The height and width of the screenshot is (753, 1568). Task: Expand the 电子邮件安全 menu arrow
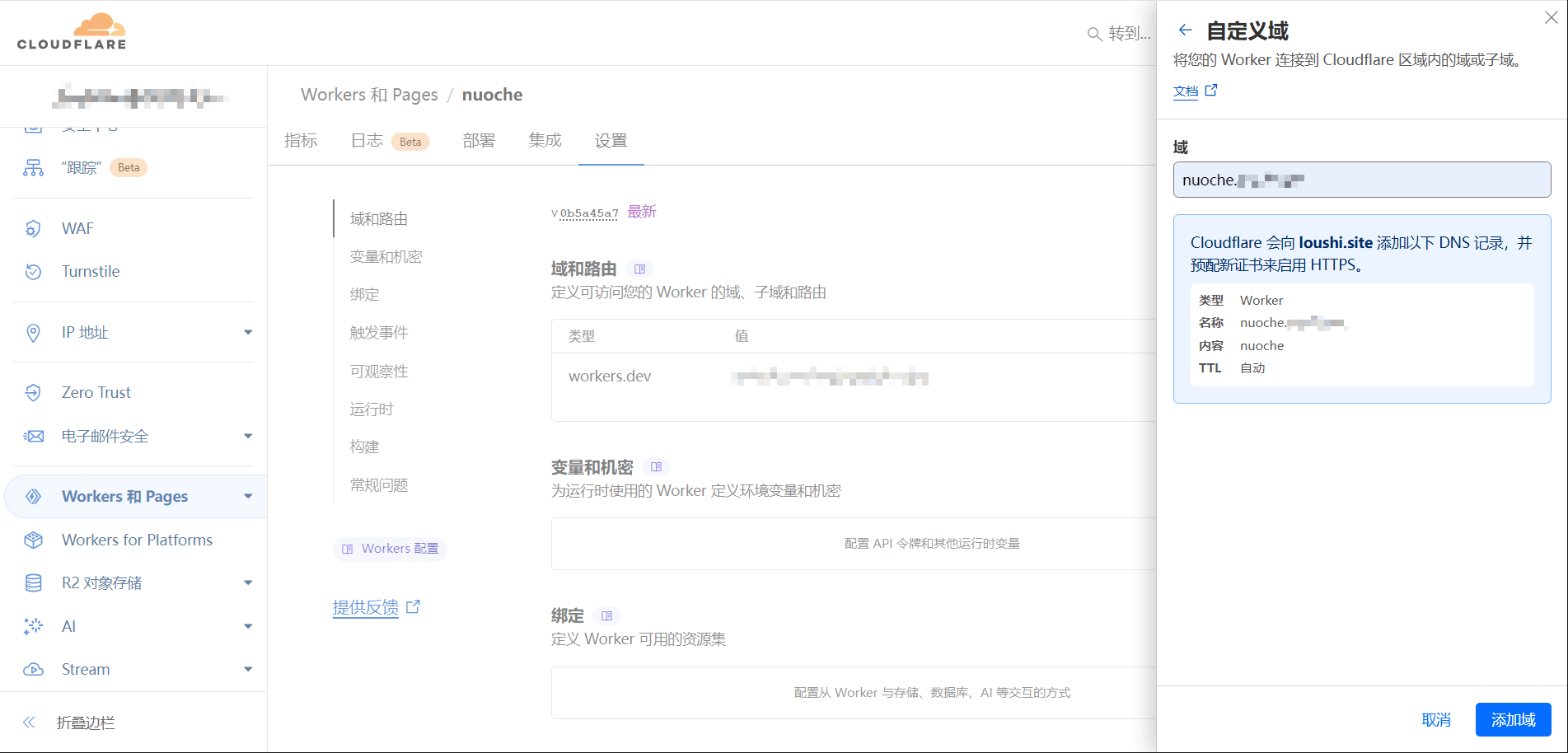click(247, 437)
